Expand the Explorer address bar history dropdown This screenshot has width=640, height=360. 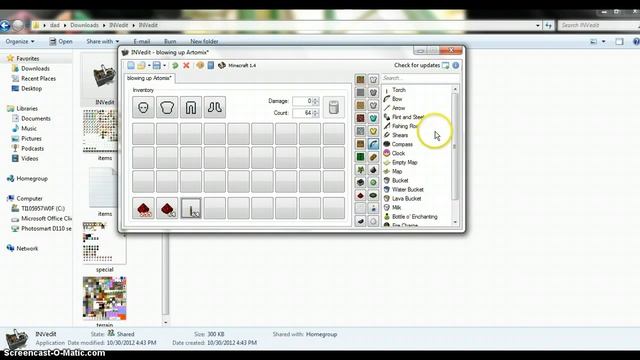point(538,25)
